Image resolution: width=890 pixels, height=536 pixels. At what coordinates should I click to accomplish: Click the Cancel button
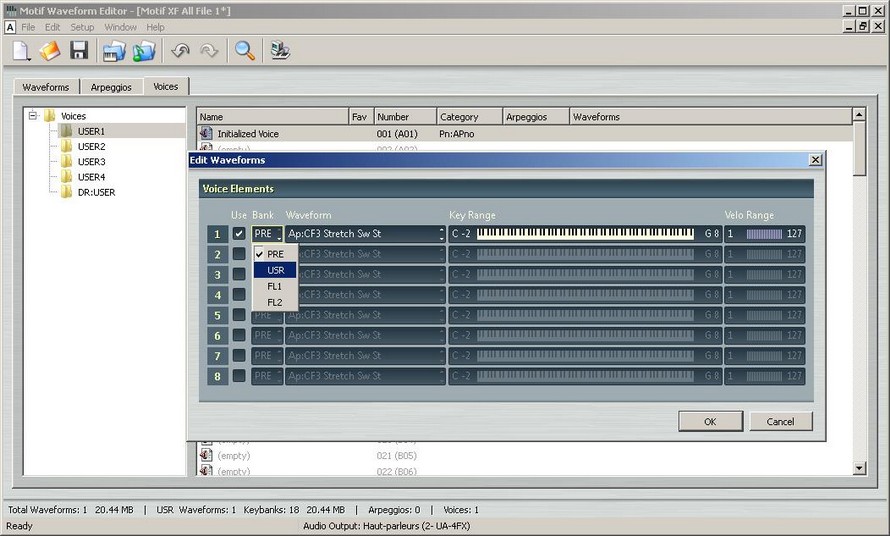click(780, 421)
